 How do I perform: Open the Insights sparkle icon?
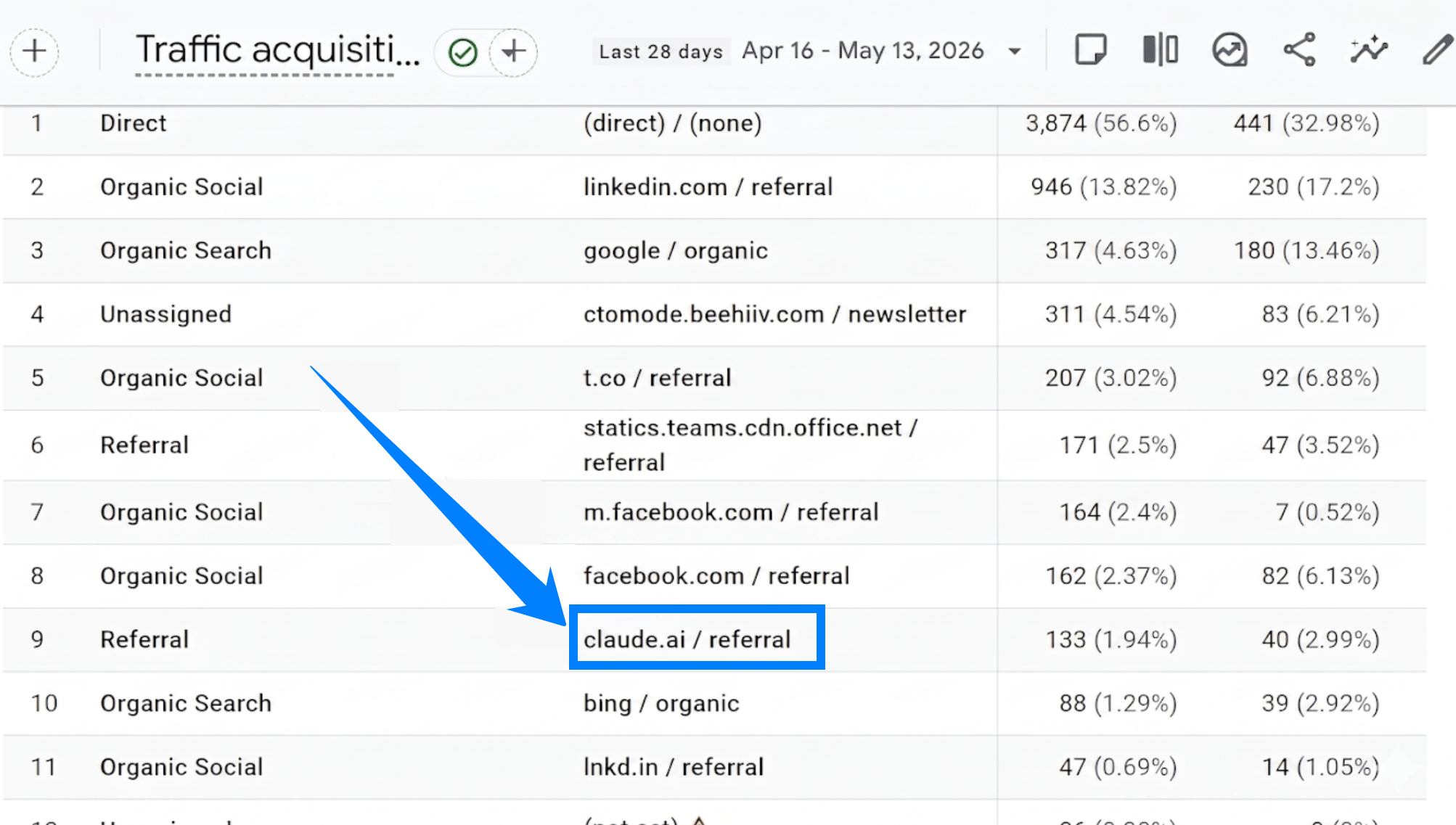pyautogui.click(x=1369, y=50)
